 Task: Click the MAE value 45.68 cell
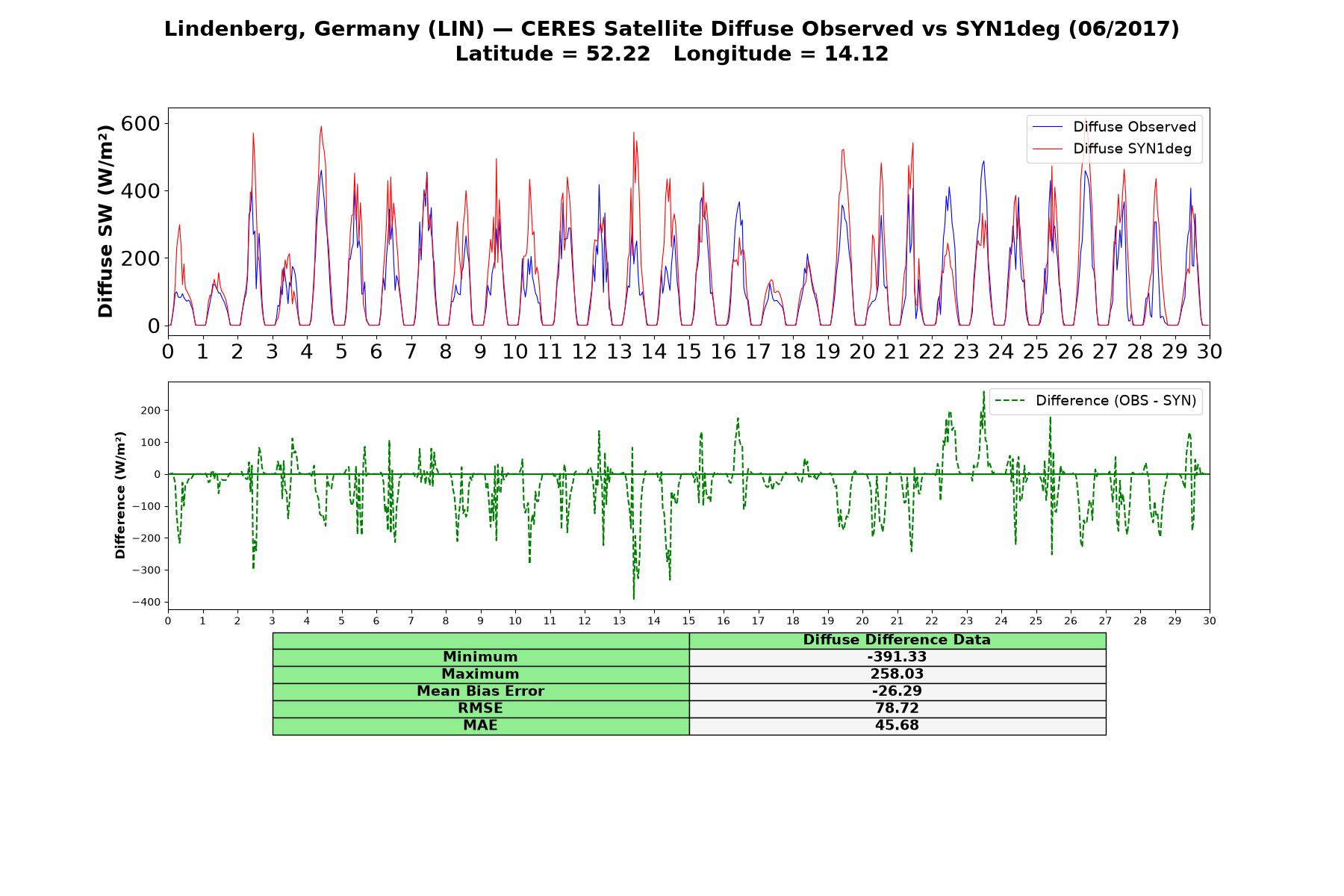point(897,726)
